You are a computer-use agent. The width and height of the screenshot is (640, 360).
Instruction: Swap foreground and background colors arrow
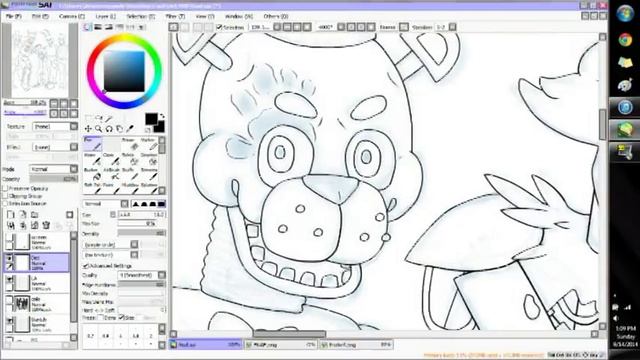click(x=162, y=116)
